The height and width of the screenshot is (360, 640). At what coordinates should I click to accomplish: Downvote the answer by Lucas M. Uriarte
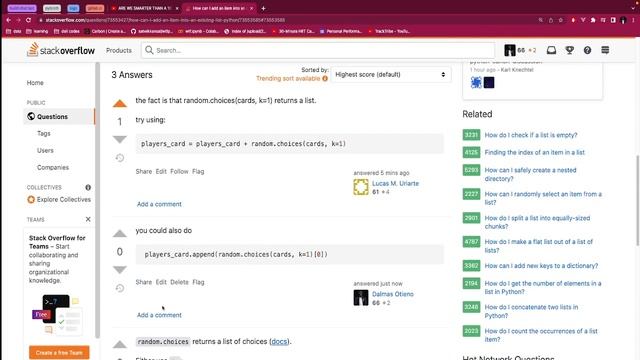pyautogui.click(x=120, y=140)
